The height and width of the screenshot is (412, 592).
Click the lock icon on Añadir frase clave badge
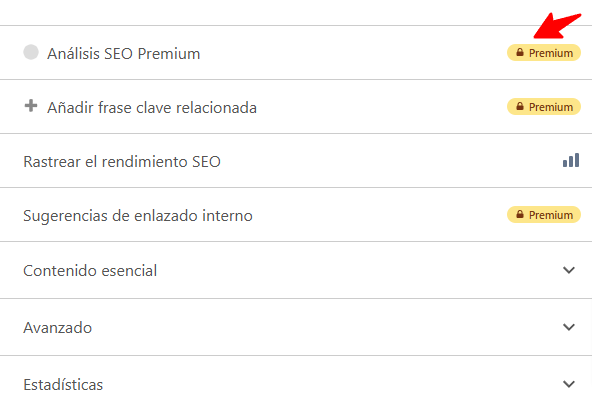pos(520,106)
